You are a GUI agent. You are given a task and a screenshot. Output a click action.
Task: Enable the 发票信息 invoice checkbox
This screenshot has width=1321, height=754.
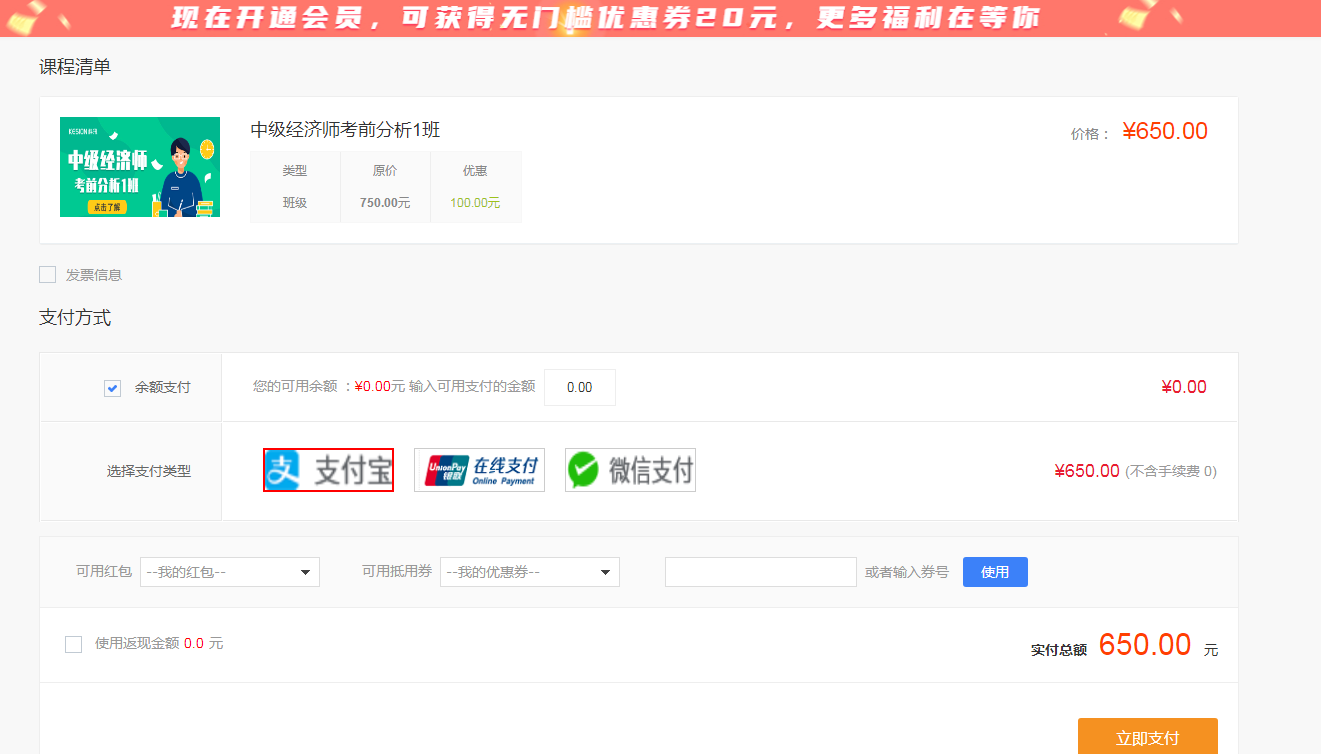[47, 275]
